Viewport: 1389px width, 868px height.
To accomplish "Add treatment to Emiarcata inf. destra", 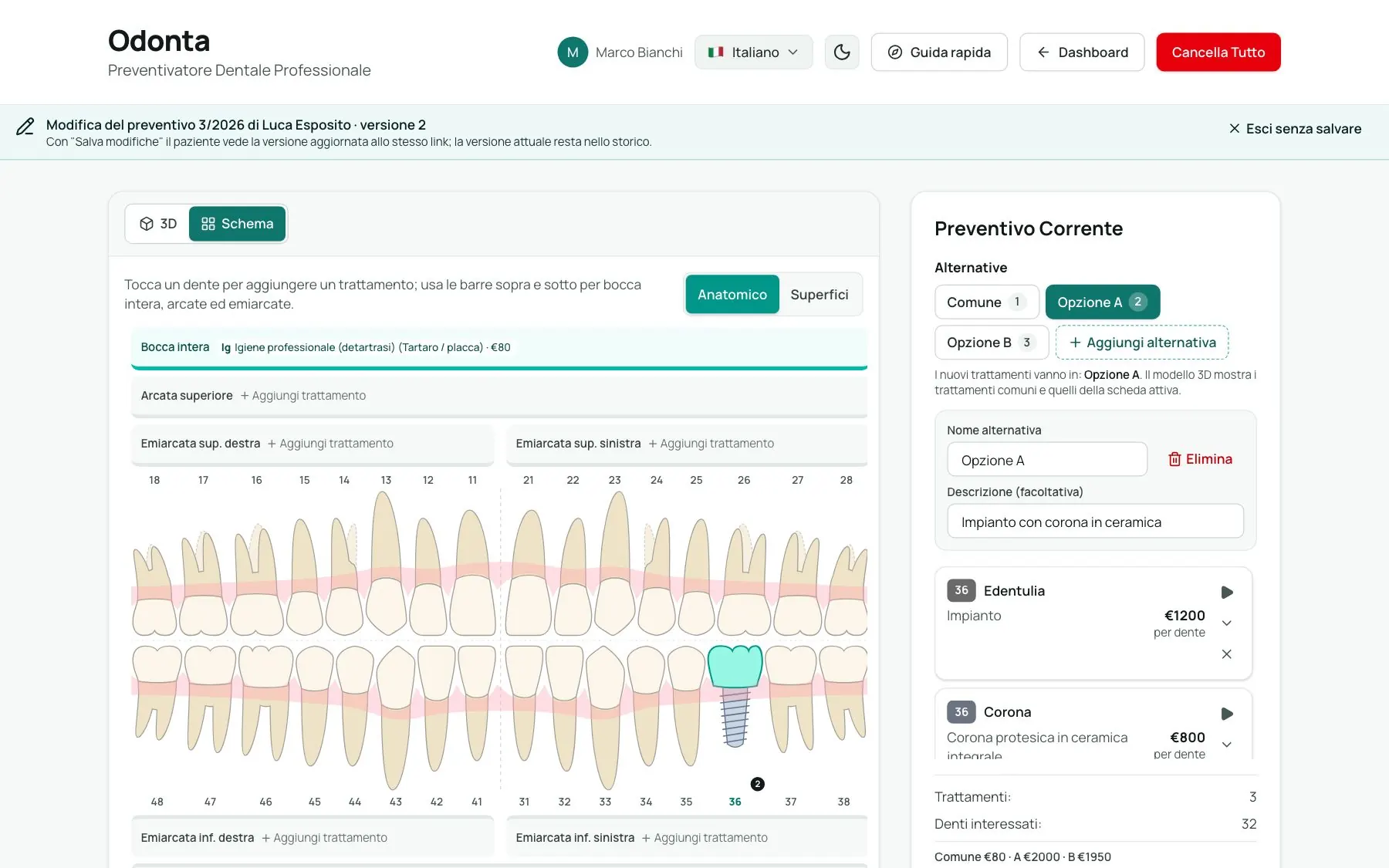I will [x=324, y=838].
